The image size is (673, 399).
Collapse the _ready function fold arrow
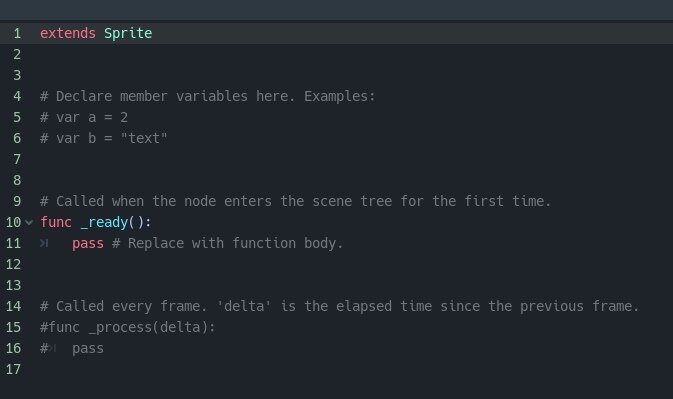[x=29, y=222]
